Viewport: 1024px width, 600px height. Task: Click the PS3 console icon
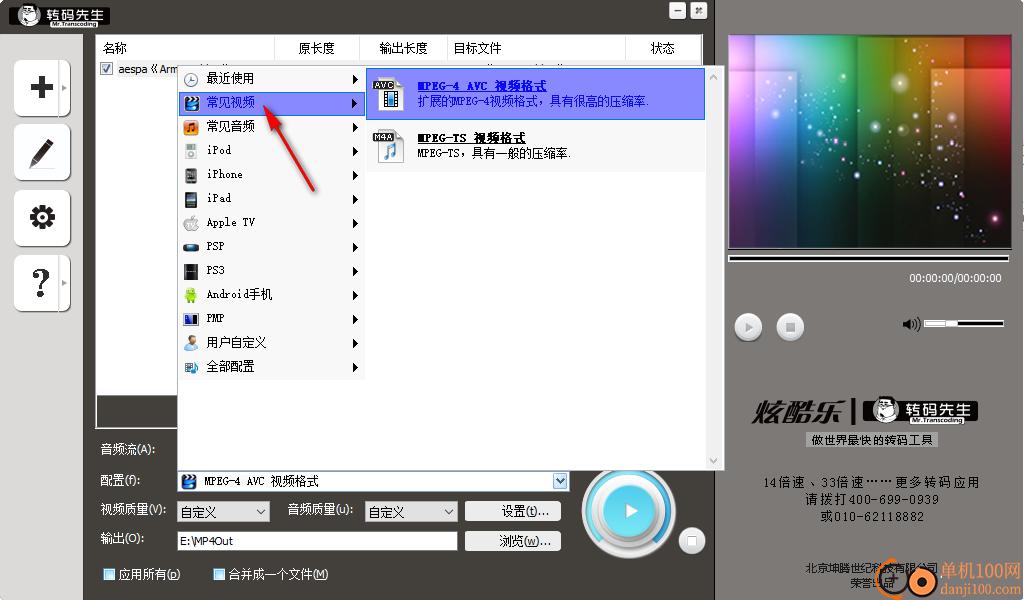pyautogui.click(x=191, y=272)
